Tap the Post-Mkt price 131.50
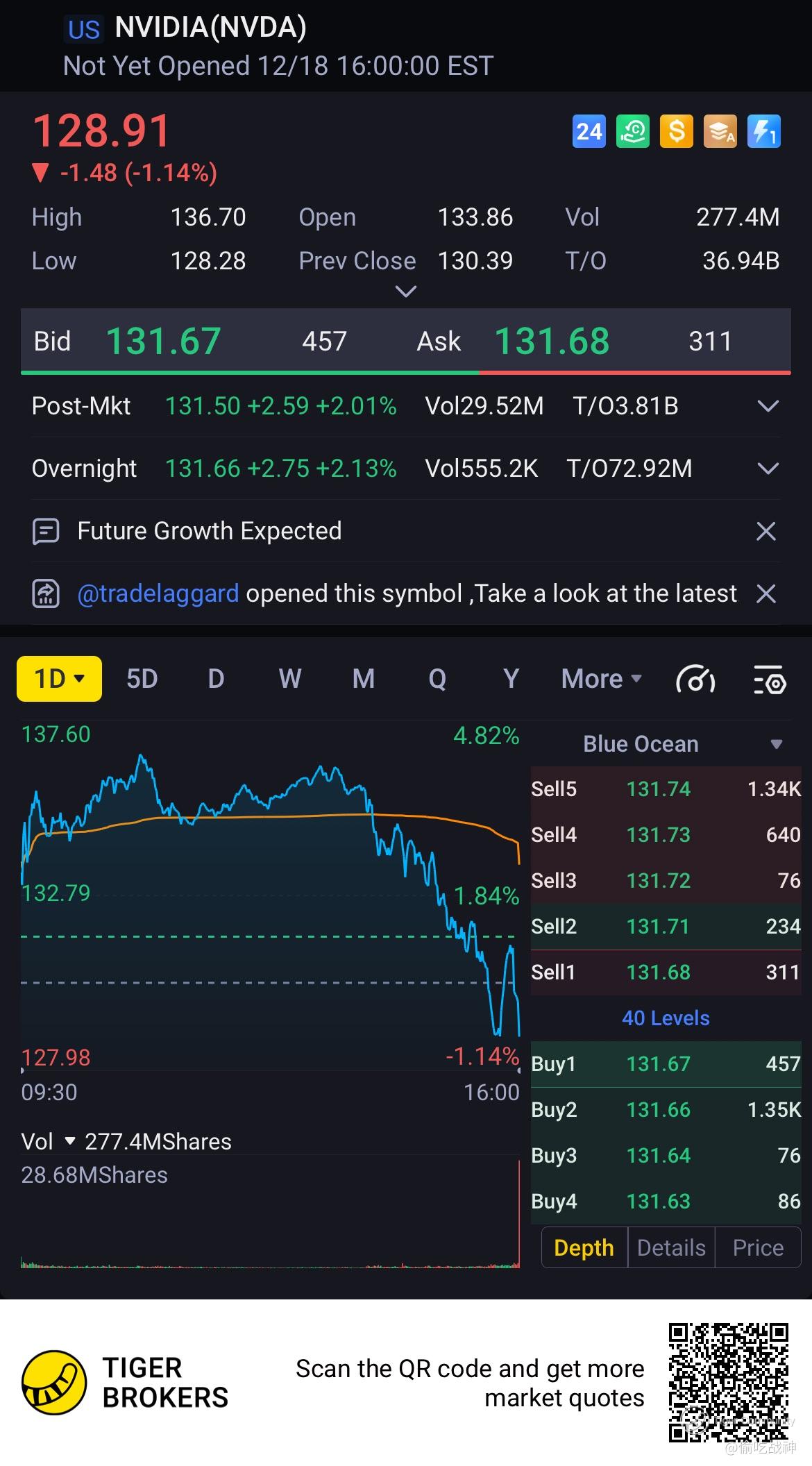The width and height of the screenshot is (812, 1466). click(203, 406)
